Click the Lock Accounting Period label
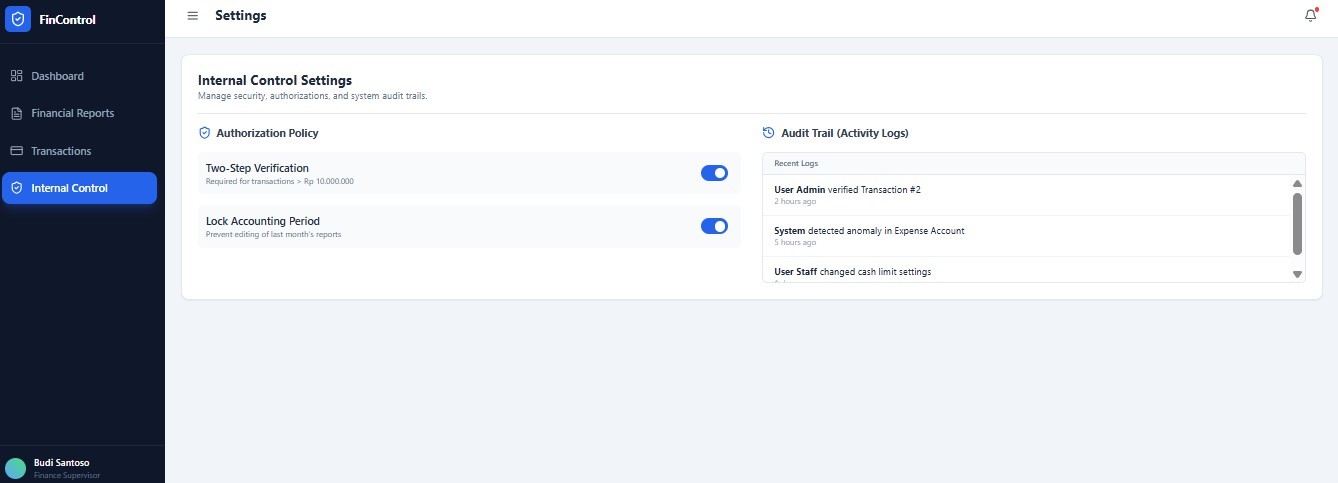Viewport: 1338px width, 483px height. point(263,221)
